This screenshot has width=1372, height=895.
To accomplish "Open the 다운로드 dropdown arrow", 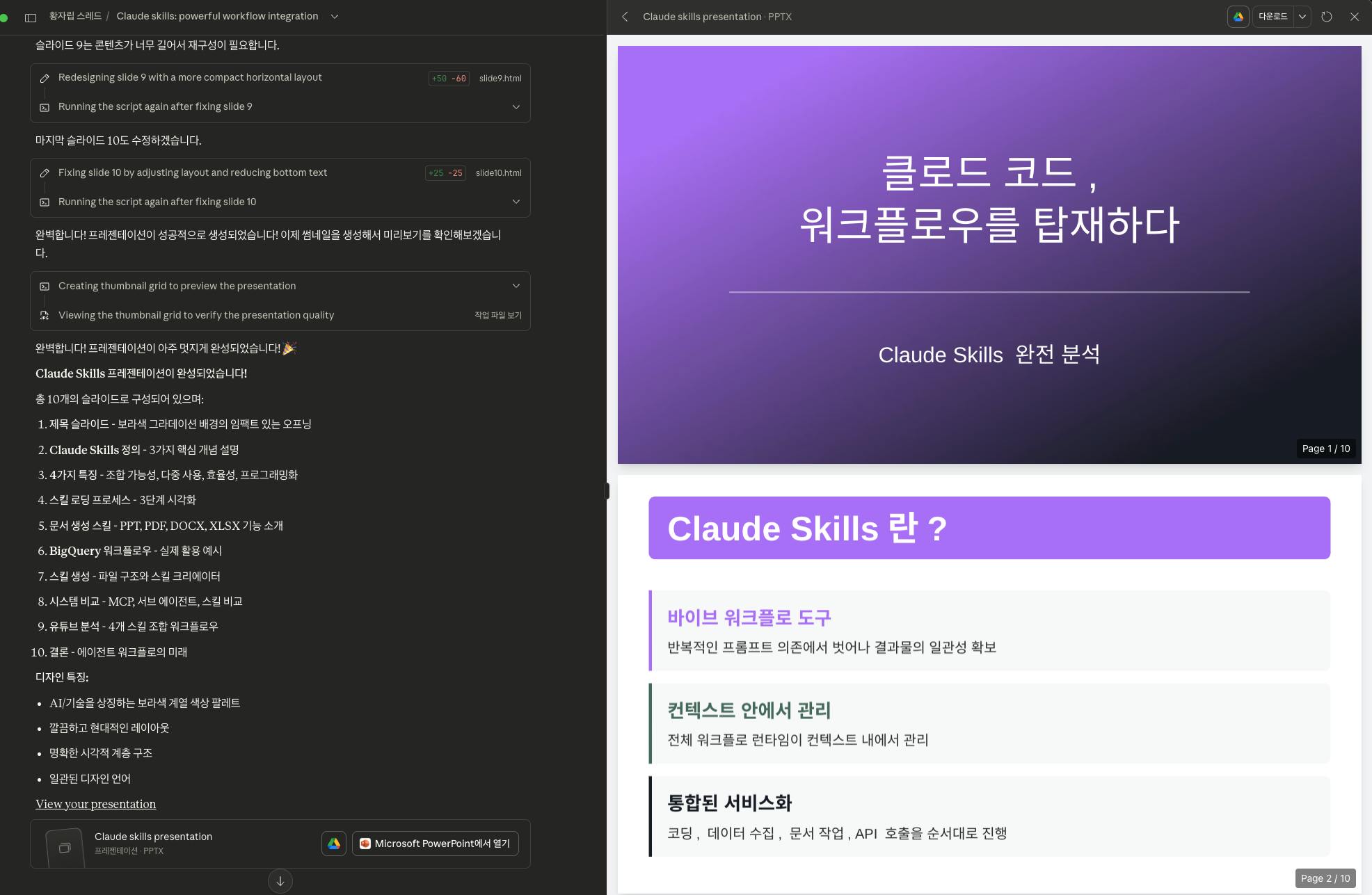I will [x=1302, y=17].
